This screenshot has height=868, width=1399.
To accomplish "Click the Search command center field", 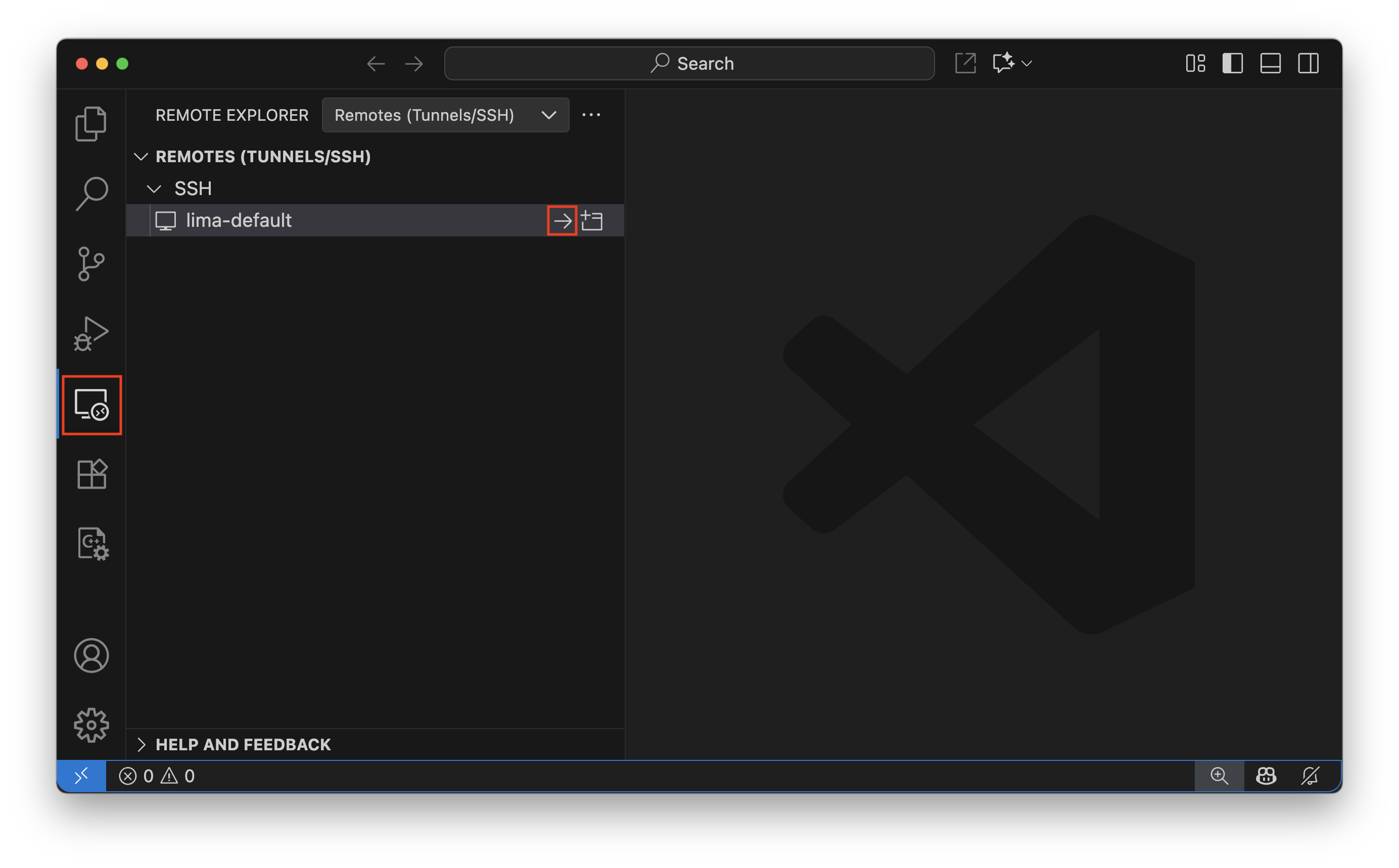I will (689, 63).
